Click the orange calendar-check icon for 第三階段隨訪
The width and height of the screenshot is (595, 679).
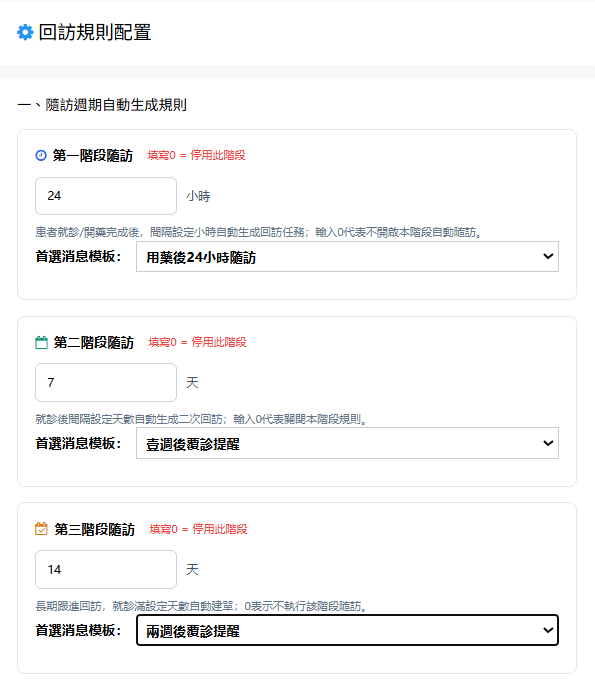coord(41,529)
